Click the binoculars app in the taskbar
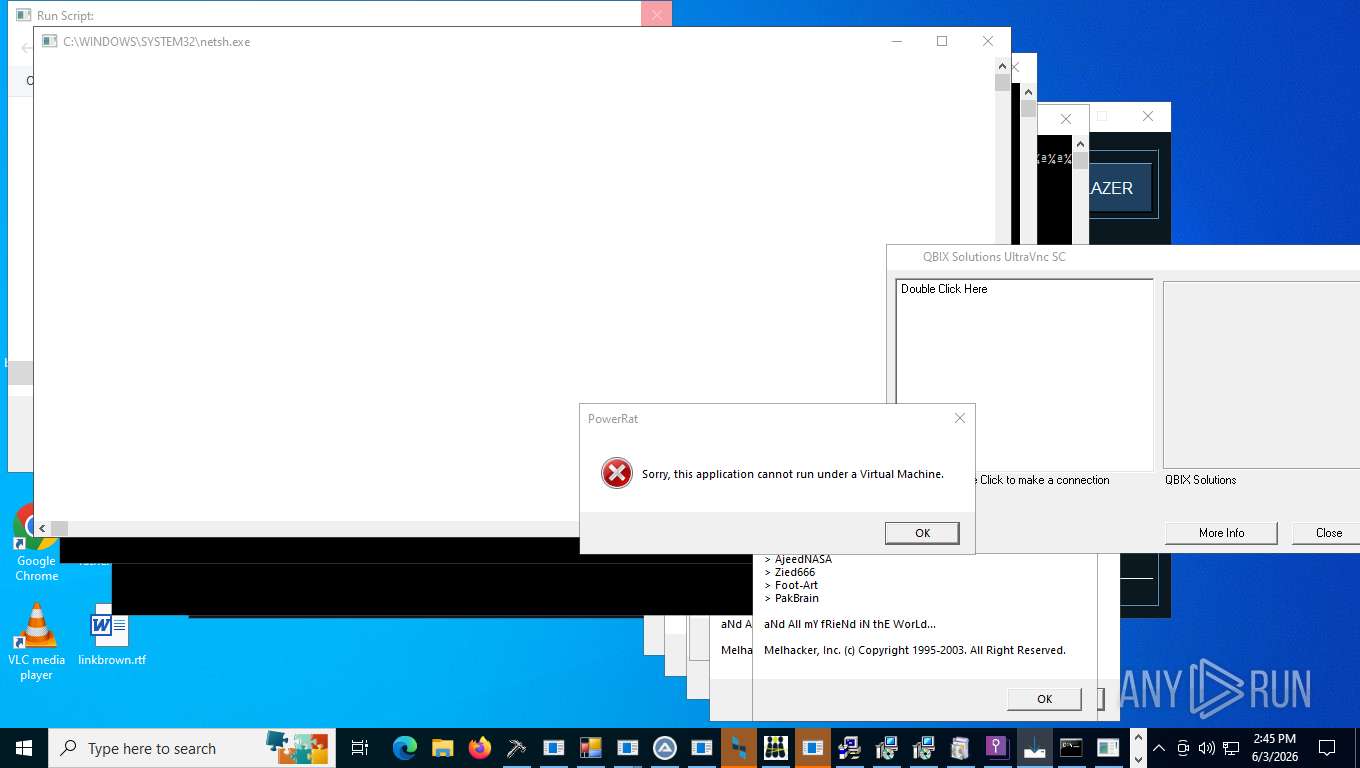Screen dimensions: 1360x768 point(776,748)
